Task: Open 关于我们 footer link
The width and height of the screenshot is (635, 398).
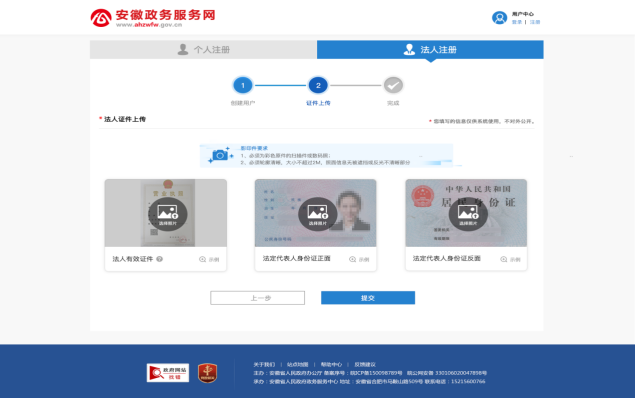Action: coord(264,364)
